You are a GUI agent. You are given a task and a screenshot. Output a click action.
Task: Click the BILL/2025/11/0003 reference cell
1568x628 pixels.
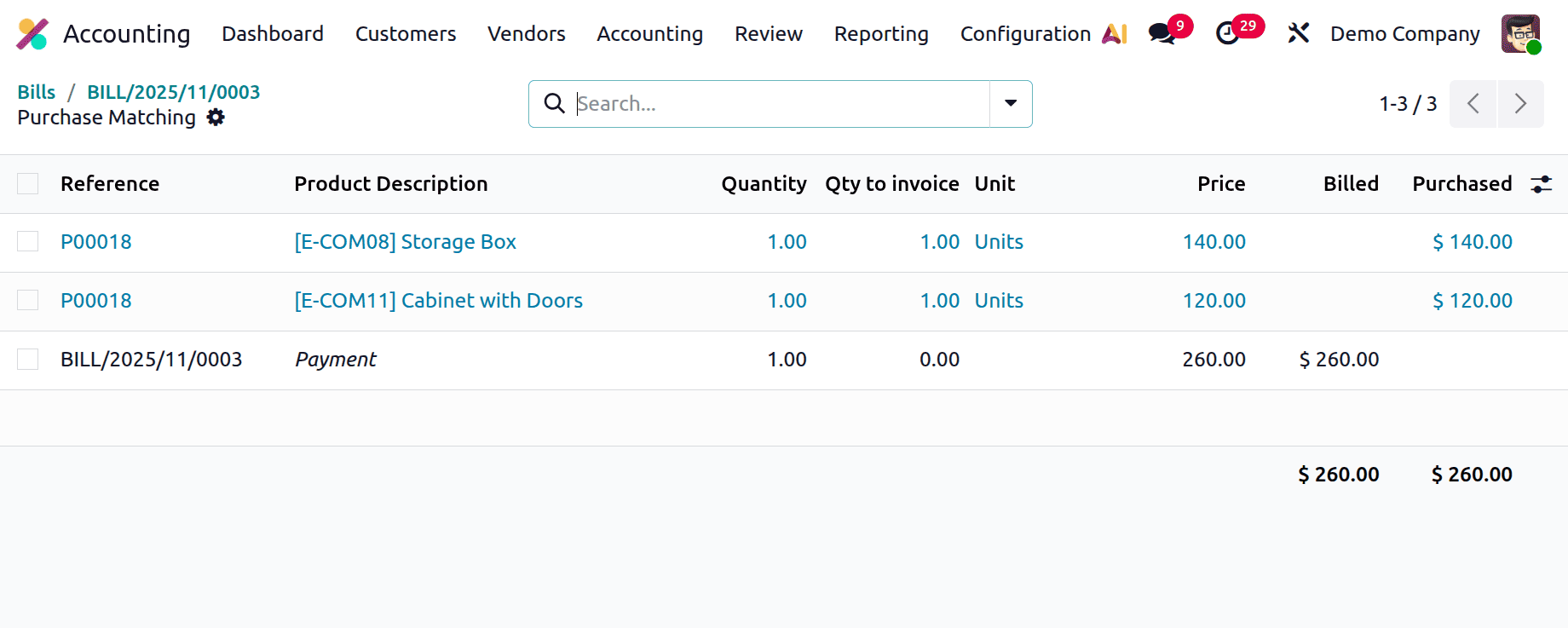(152, 360)
